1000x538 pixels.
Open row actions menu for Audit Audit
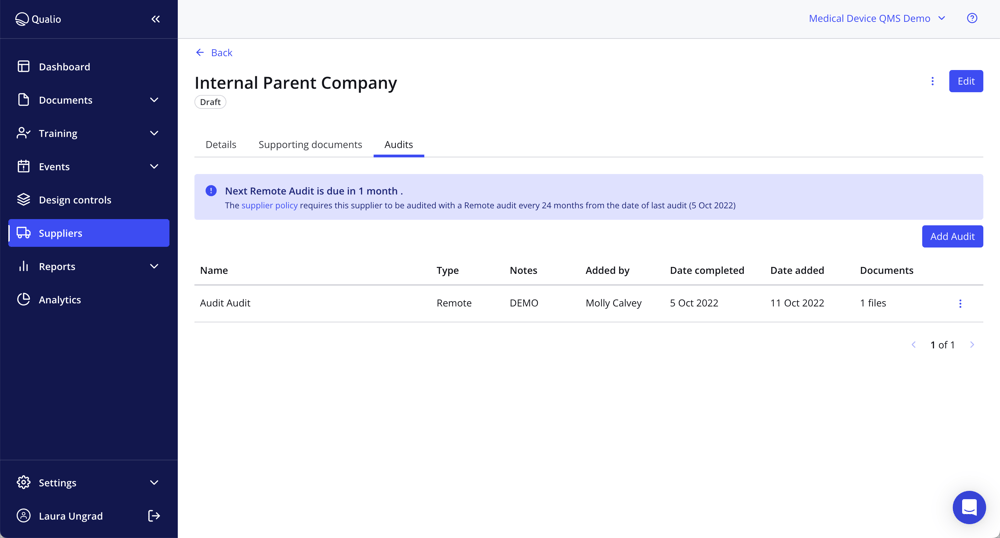coord(960,303)
